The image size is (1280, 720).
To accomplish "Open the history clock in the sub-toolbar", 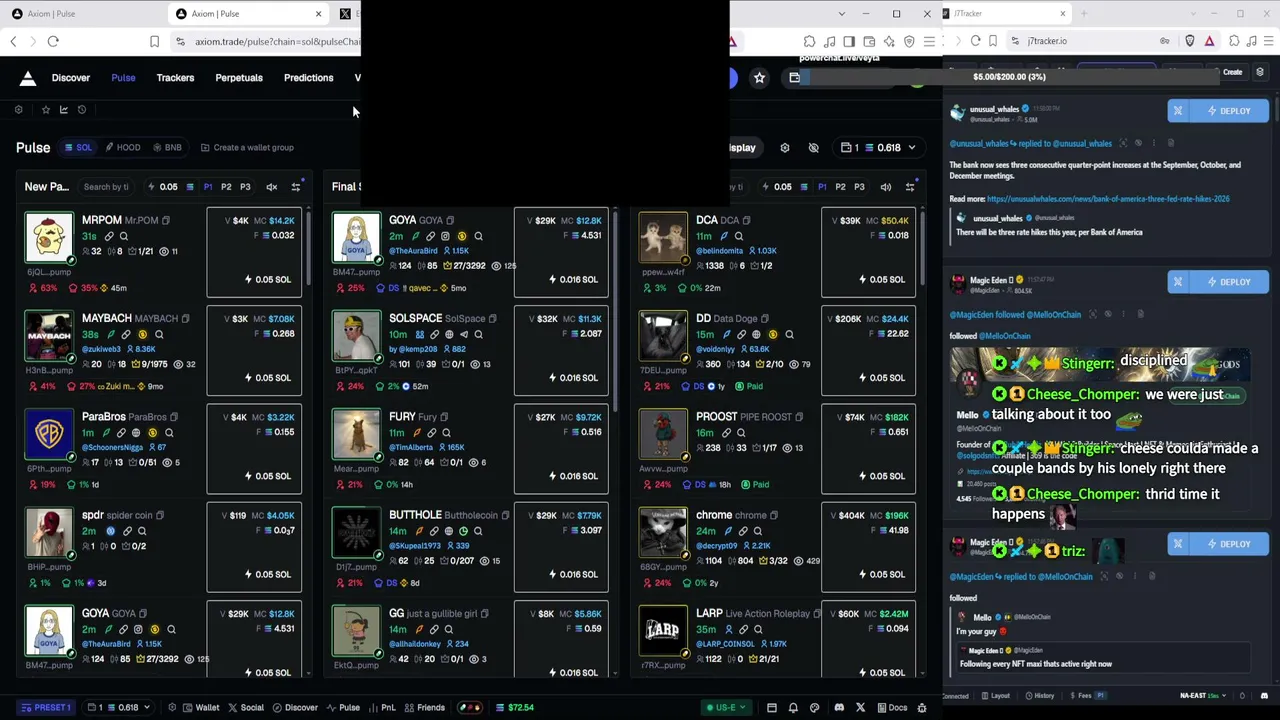I will point(82,110).
